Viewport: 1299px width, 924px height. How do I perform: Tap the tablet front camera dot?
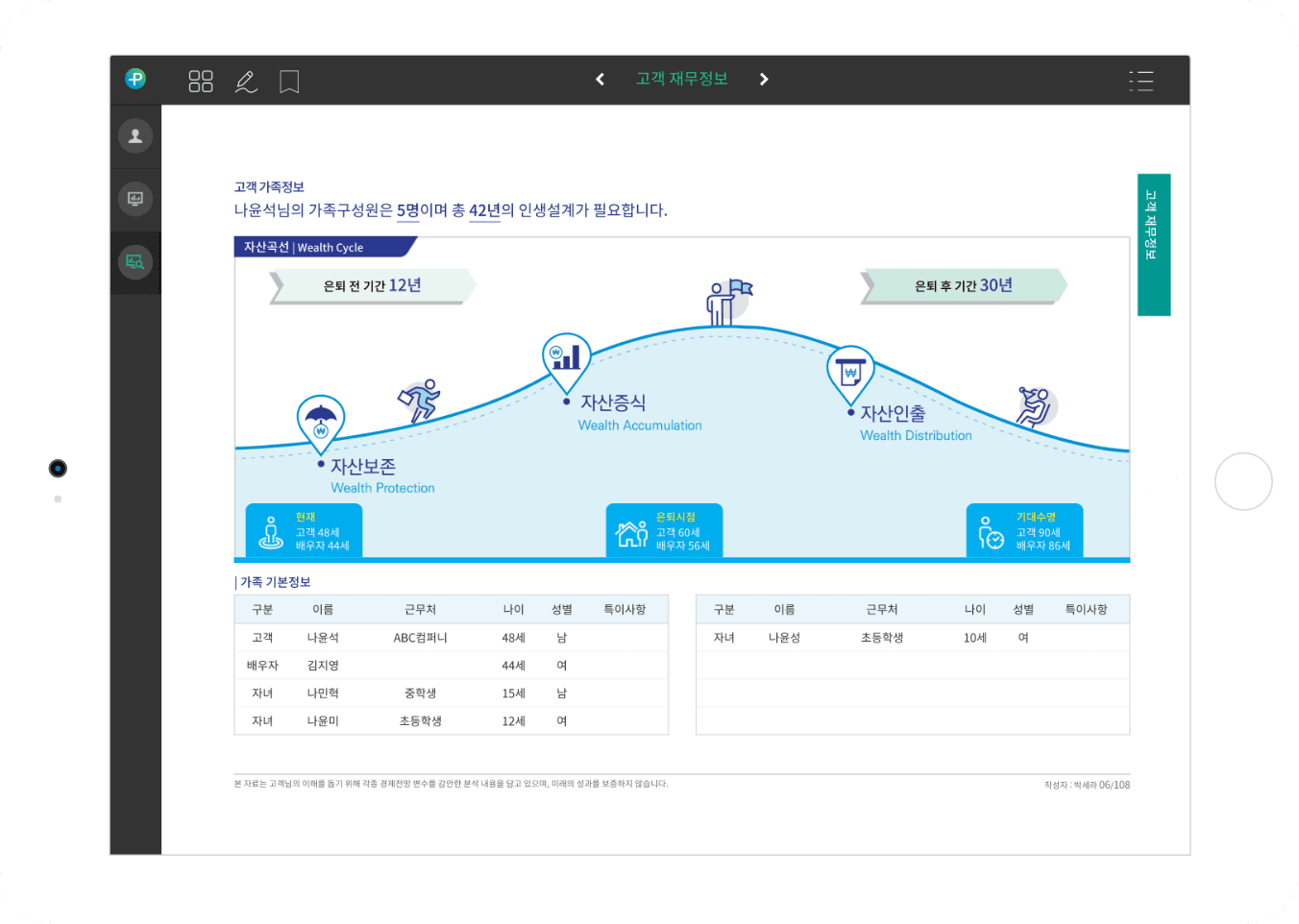(58, 469)
